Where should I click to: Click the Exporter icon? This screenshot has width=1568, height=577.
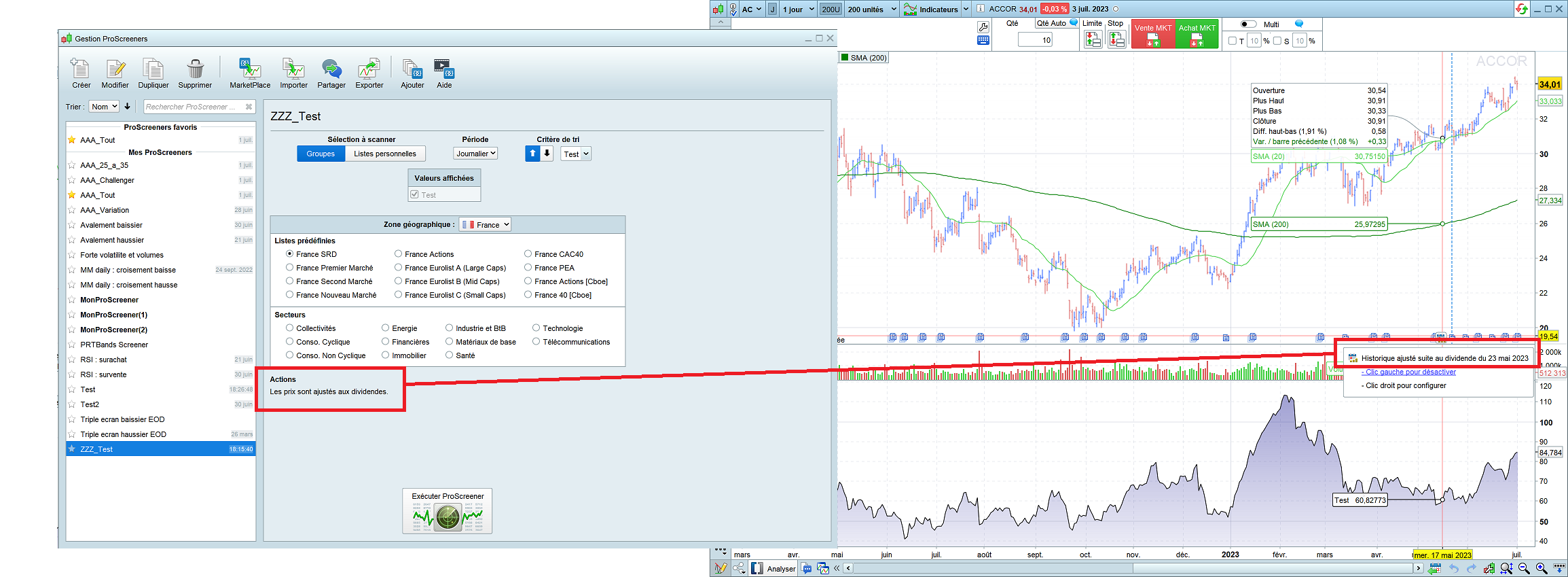tap(369, 69)
